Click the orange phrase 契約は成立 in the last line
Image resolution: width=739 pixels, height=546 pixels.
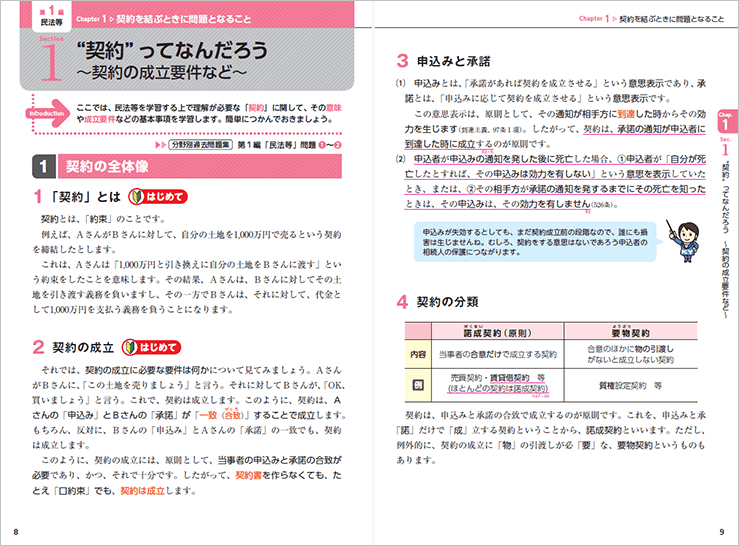142,491
